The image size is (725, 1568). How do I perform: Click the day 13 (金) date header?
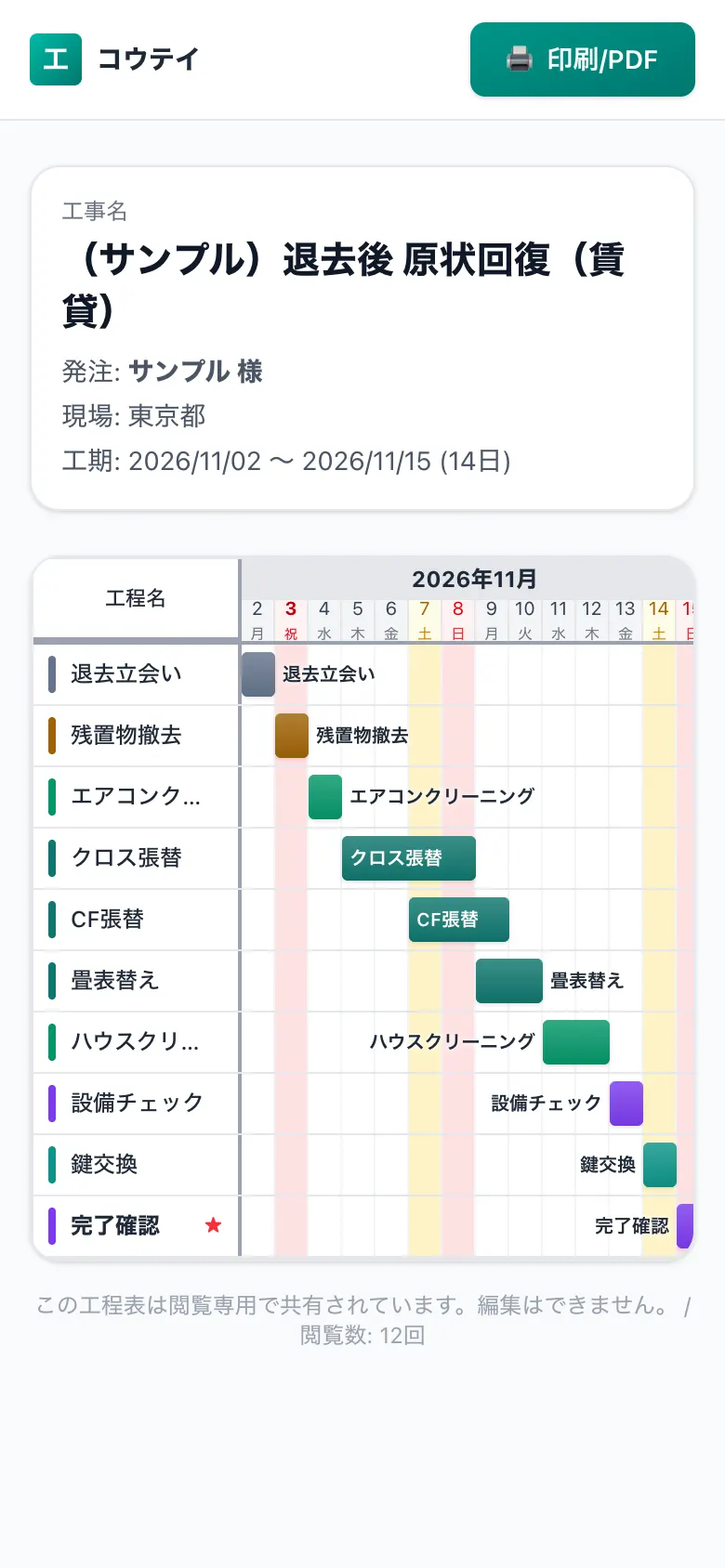click(x=626, y=620)
